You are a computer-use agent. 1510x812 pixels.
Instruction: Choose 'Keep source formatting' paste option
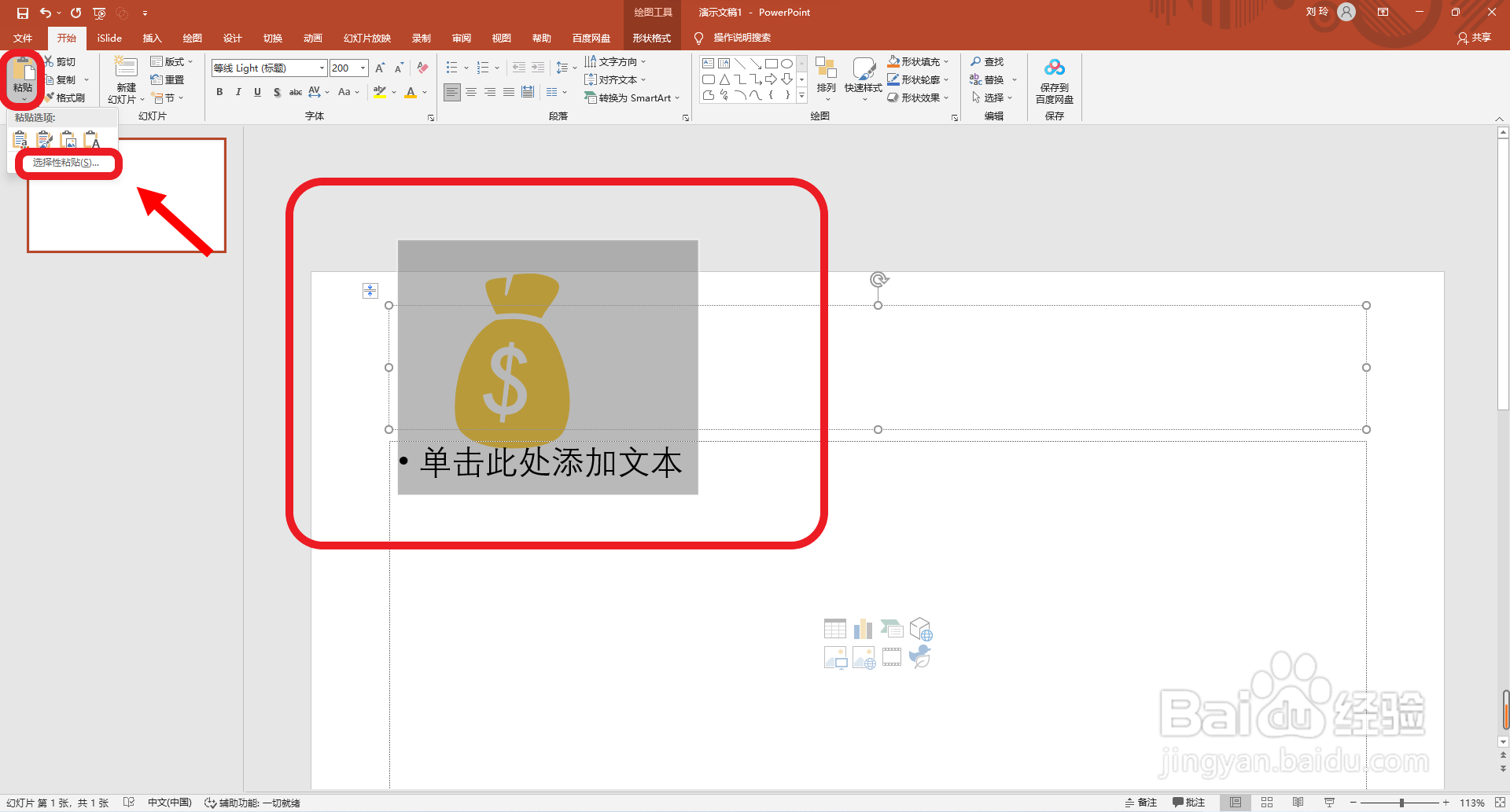(45, 140)
